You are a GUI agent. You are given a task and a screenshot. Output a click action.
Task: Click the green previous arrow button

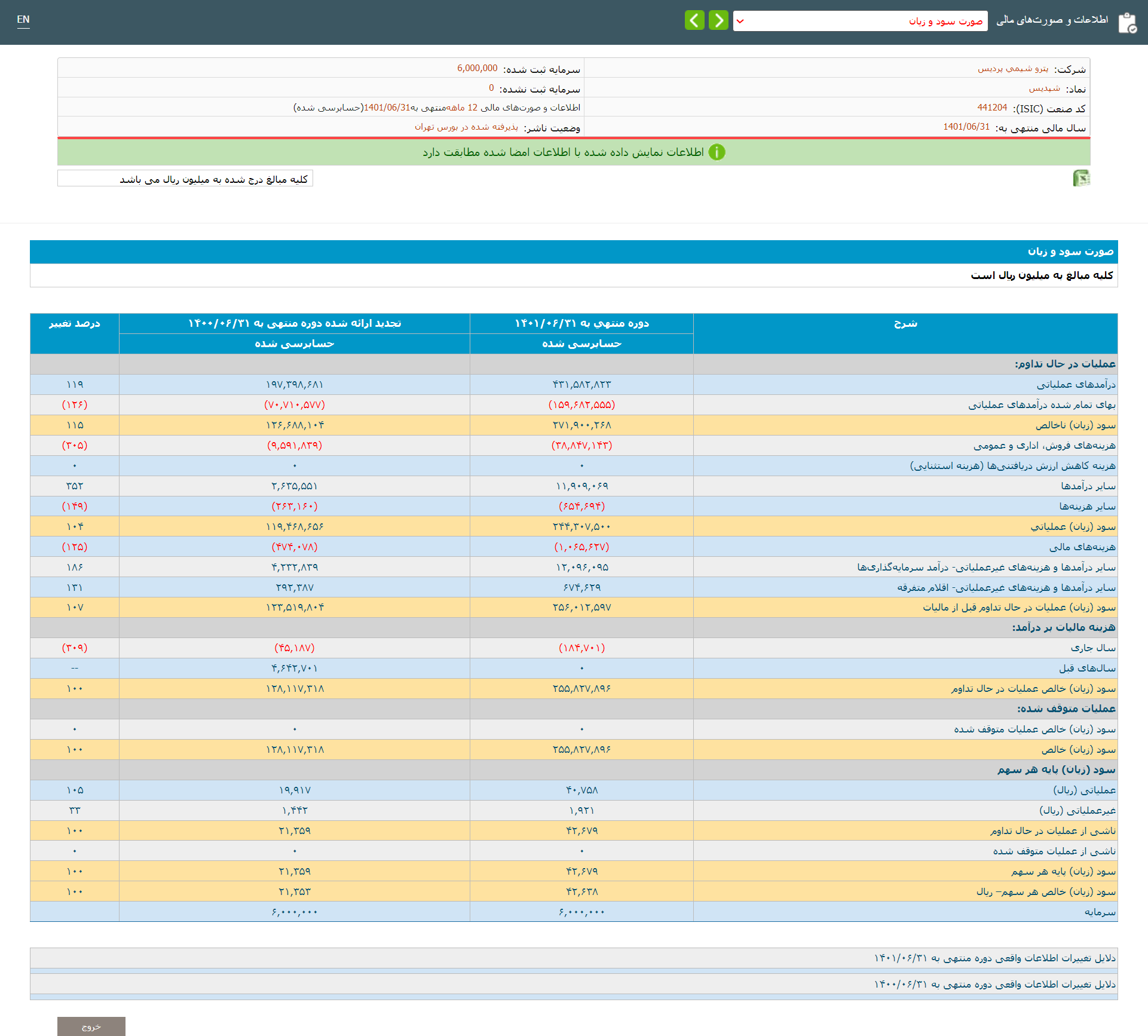click(694, 20)
